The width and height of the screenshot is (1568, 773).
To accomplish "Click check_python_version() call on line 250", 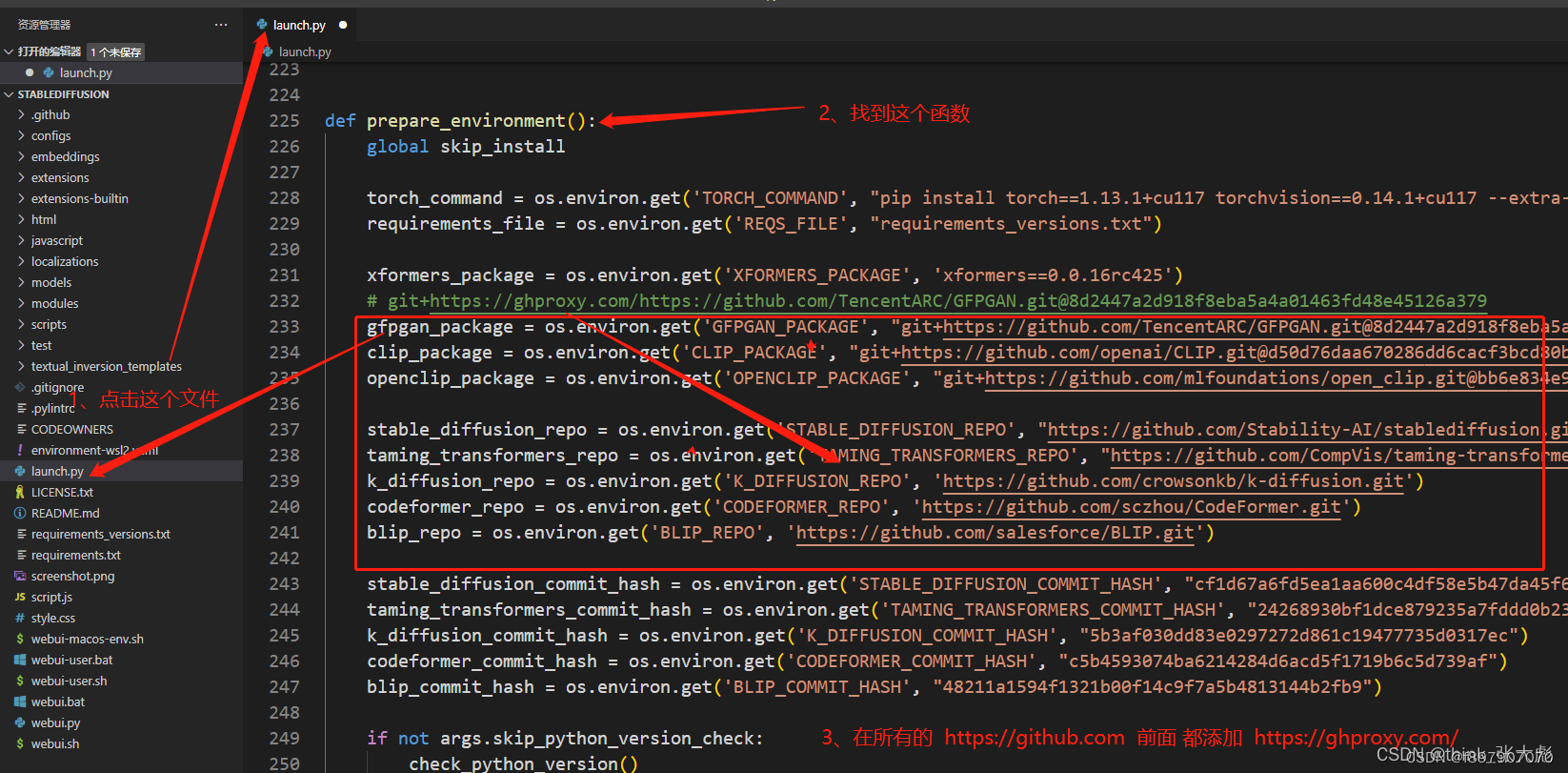I will (x=523, y=764).
